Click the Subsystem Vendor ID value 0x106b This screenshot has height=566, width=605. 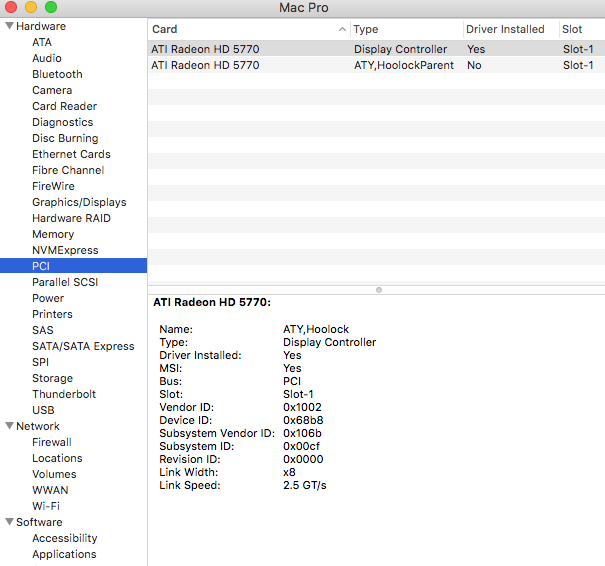302,433
